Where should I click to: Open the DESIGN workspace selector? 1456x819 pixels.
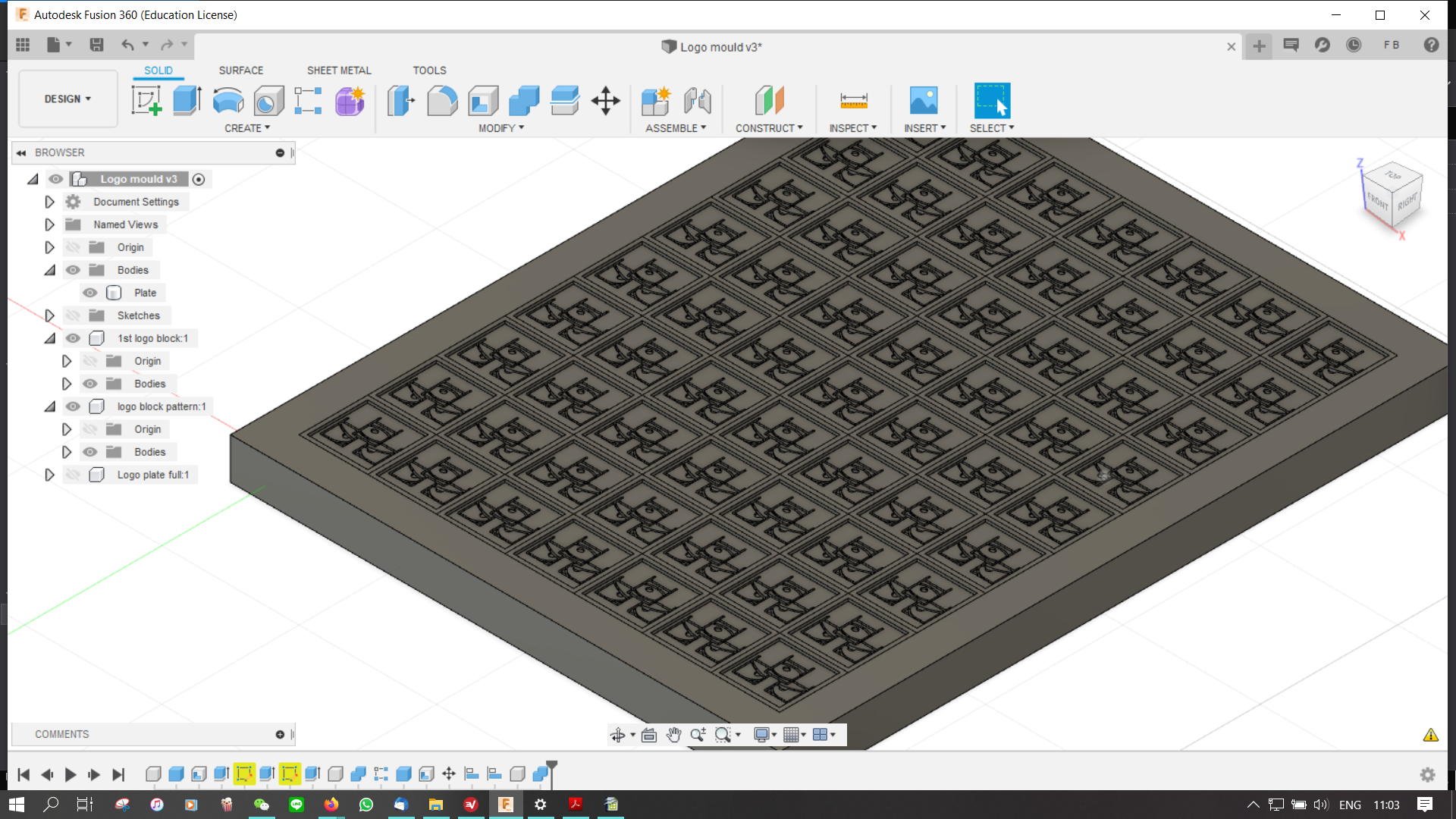point(67,99)
